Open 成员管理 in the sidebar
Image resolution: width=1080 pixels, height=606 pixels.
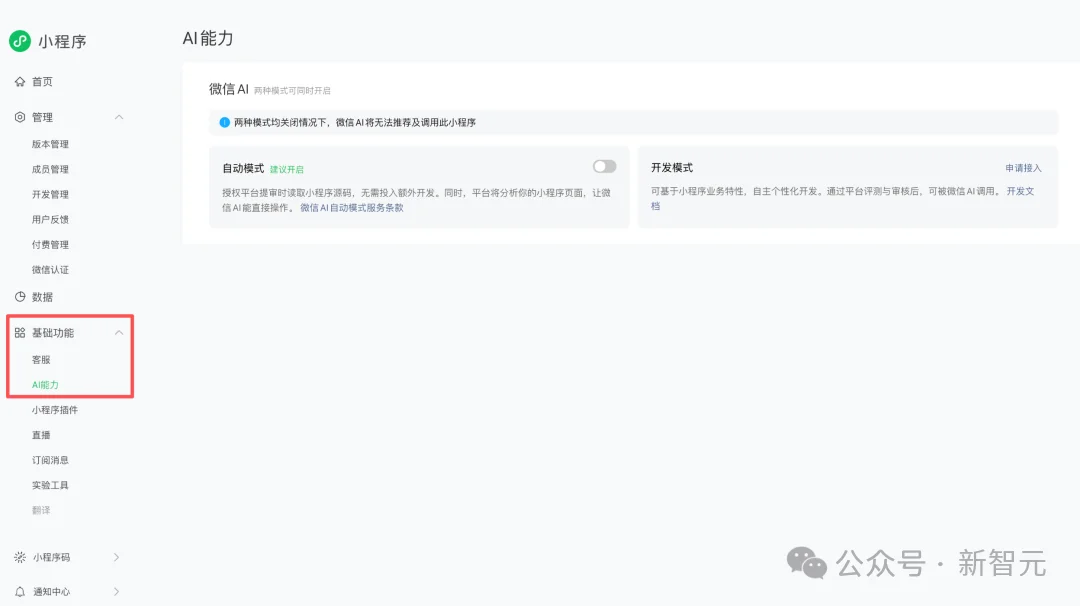(x=50, y=169)
